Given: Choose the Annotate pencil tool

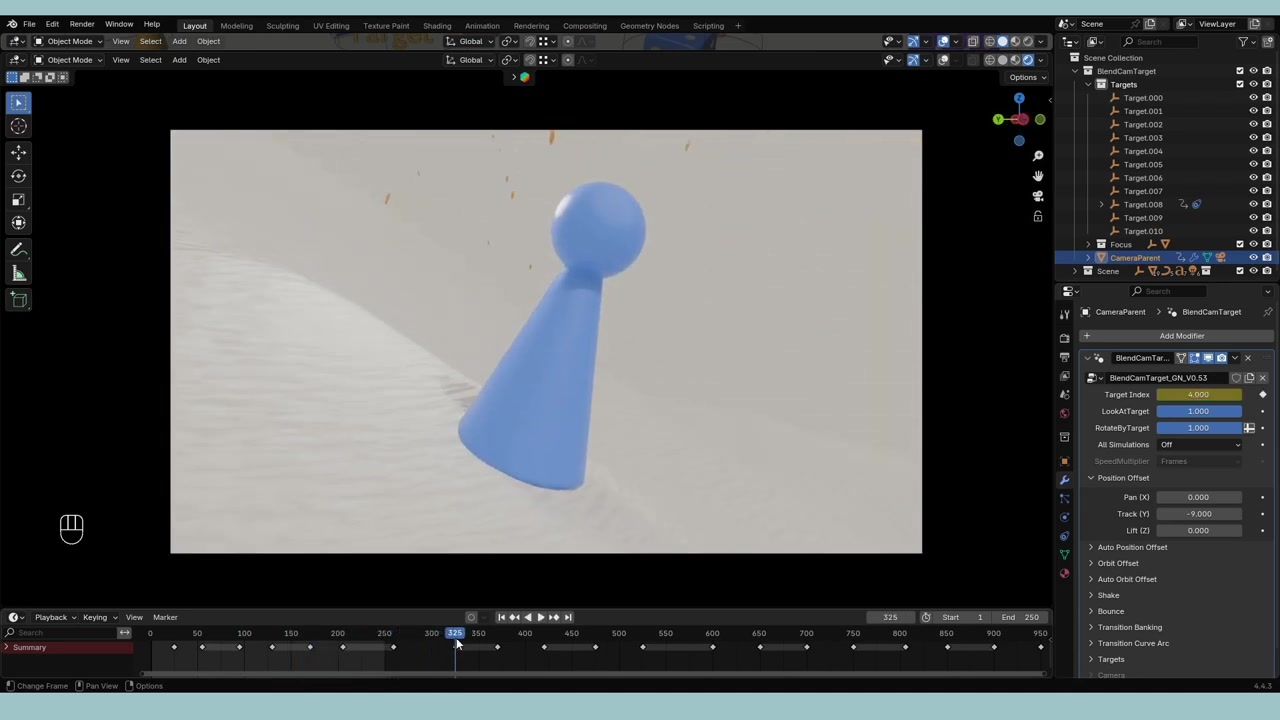Looking at the screenshot, I should (x=18, y=250).
